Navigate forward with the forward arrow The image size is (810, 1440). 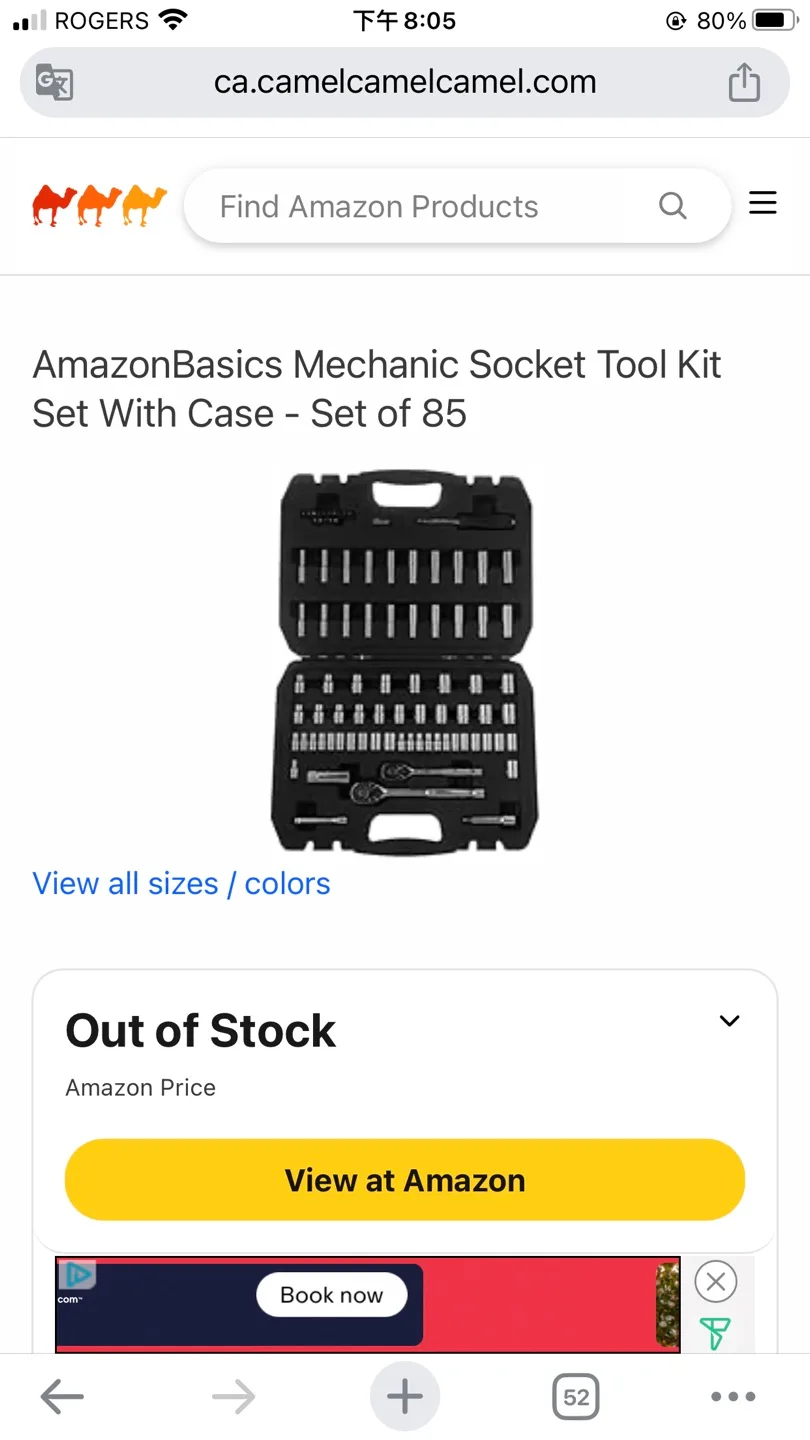pyautogui.click(x=233, y=1396)
